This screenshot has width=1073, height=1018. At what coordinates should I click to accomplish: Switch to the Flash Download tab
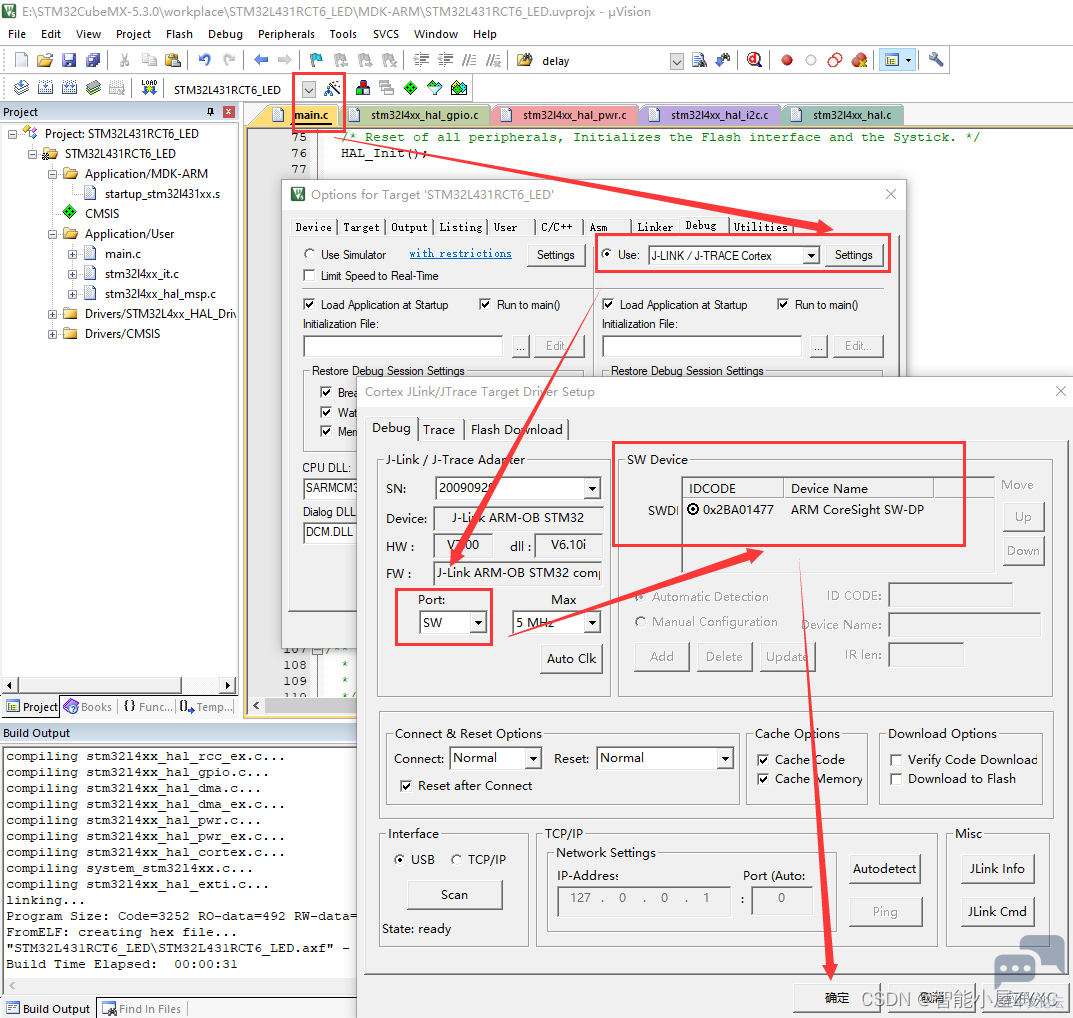point(517,430)
